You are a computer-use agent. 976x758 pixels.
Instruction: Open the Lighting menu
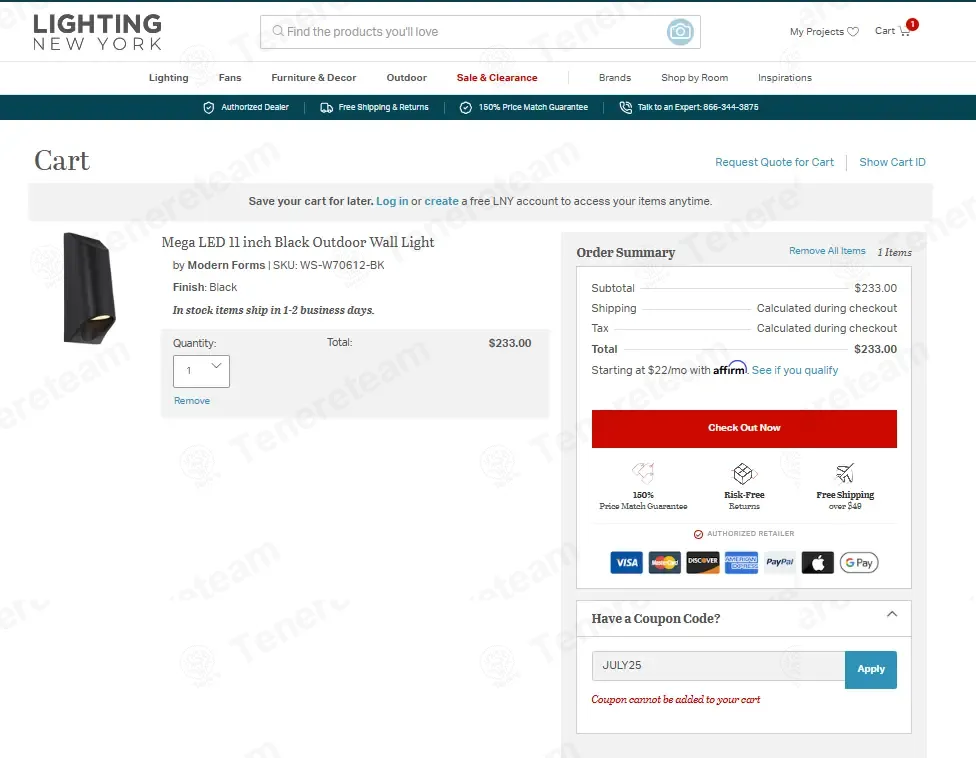point(168,78)
